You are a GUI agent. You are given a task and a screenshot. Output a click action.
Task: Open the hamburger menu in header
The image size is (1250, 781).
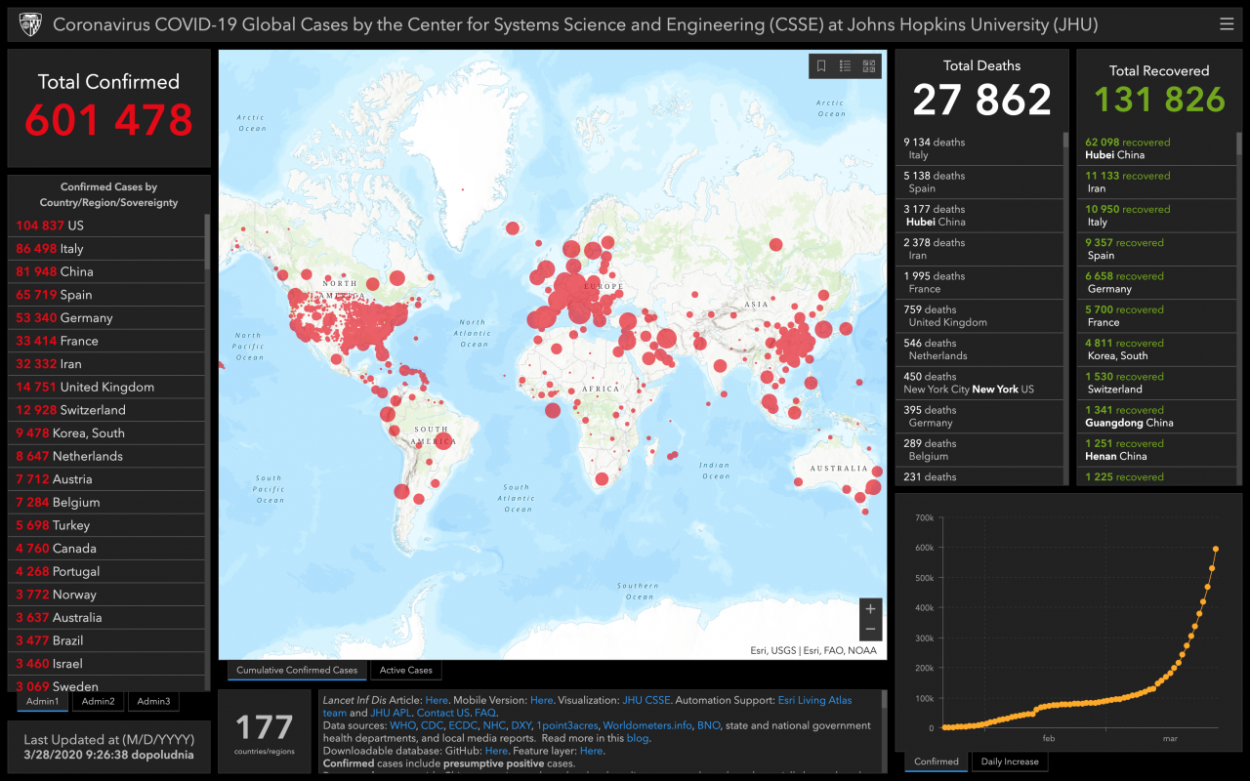point(1226,24)
